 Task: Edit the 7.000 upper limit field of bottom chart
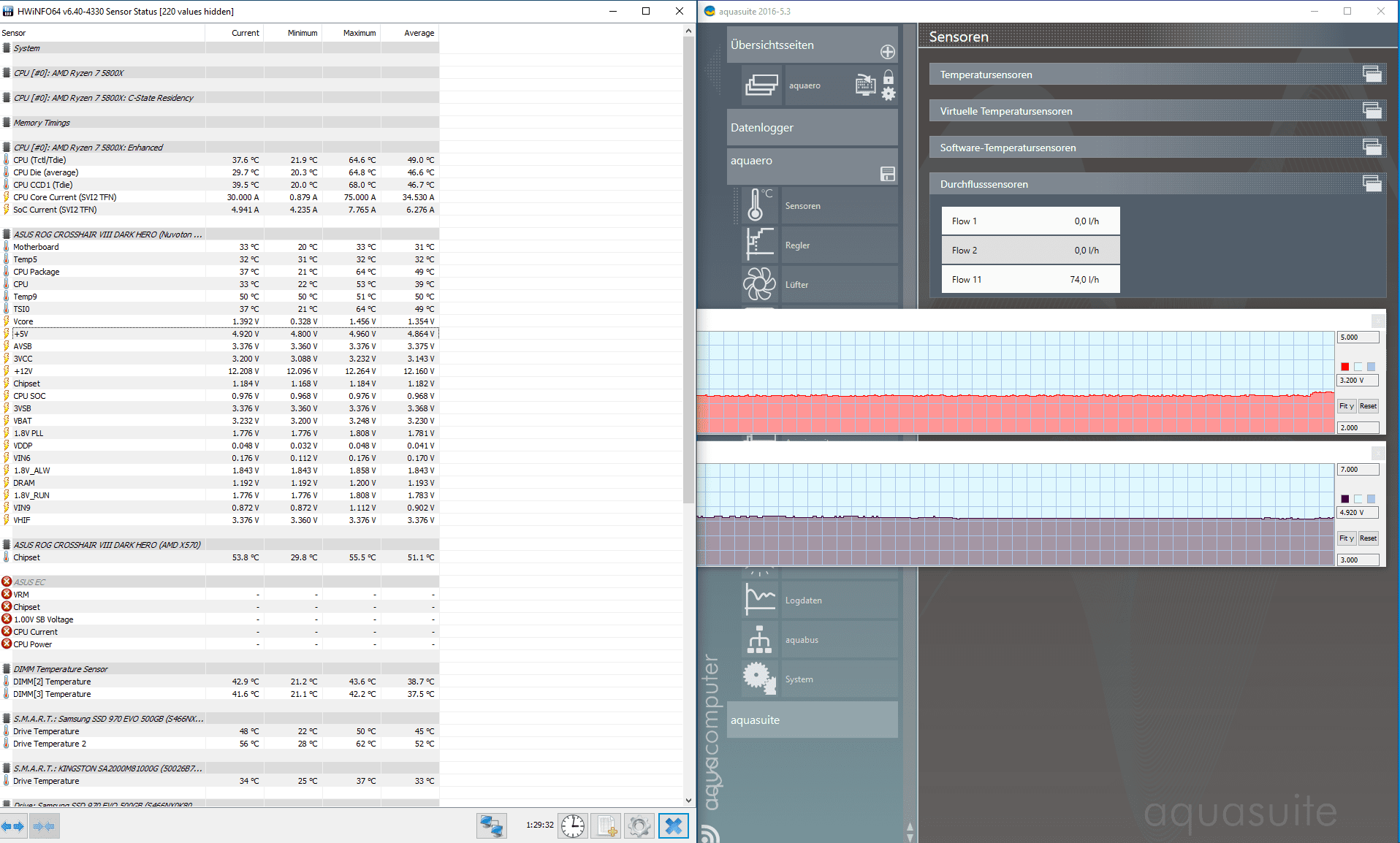pyautogui.click(x=1358, y=470)
